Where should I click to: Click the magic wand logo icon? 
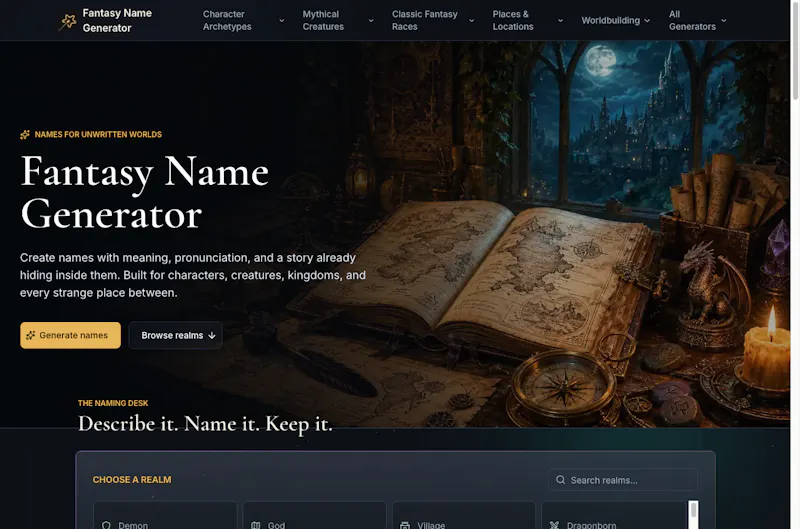[67, 21]
